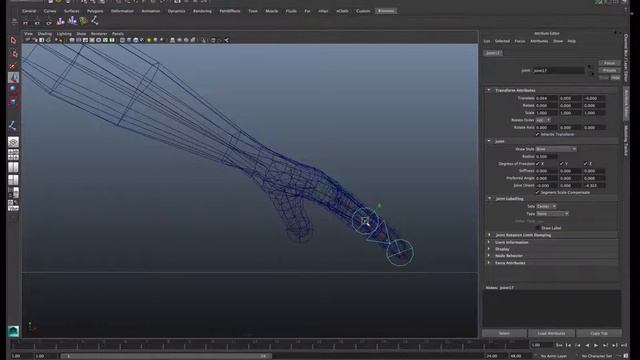Open the Draw Style dropdown
This screenshot has width=640, height=360.
[x=556, y=149]
